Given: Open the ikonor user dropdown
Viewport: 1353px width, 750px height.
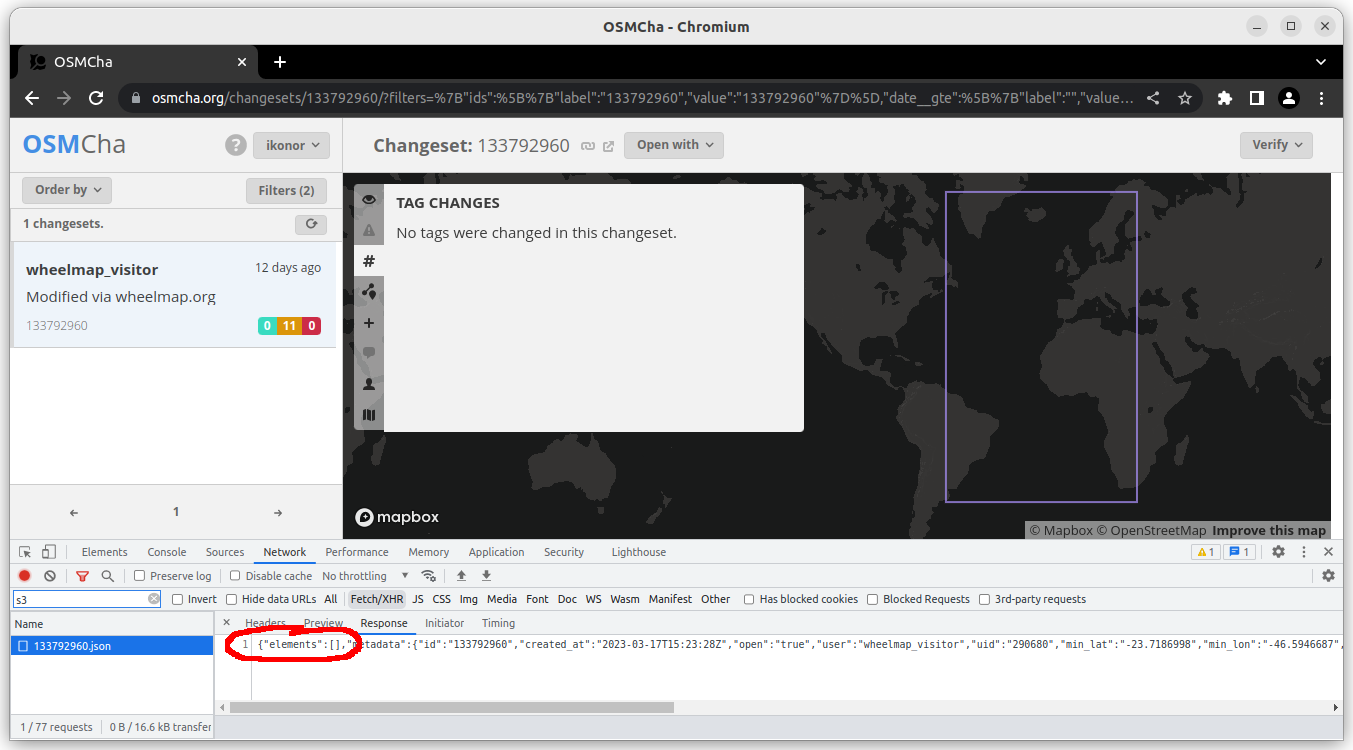Looking at the screenshot, I should click(291, 145).
